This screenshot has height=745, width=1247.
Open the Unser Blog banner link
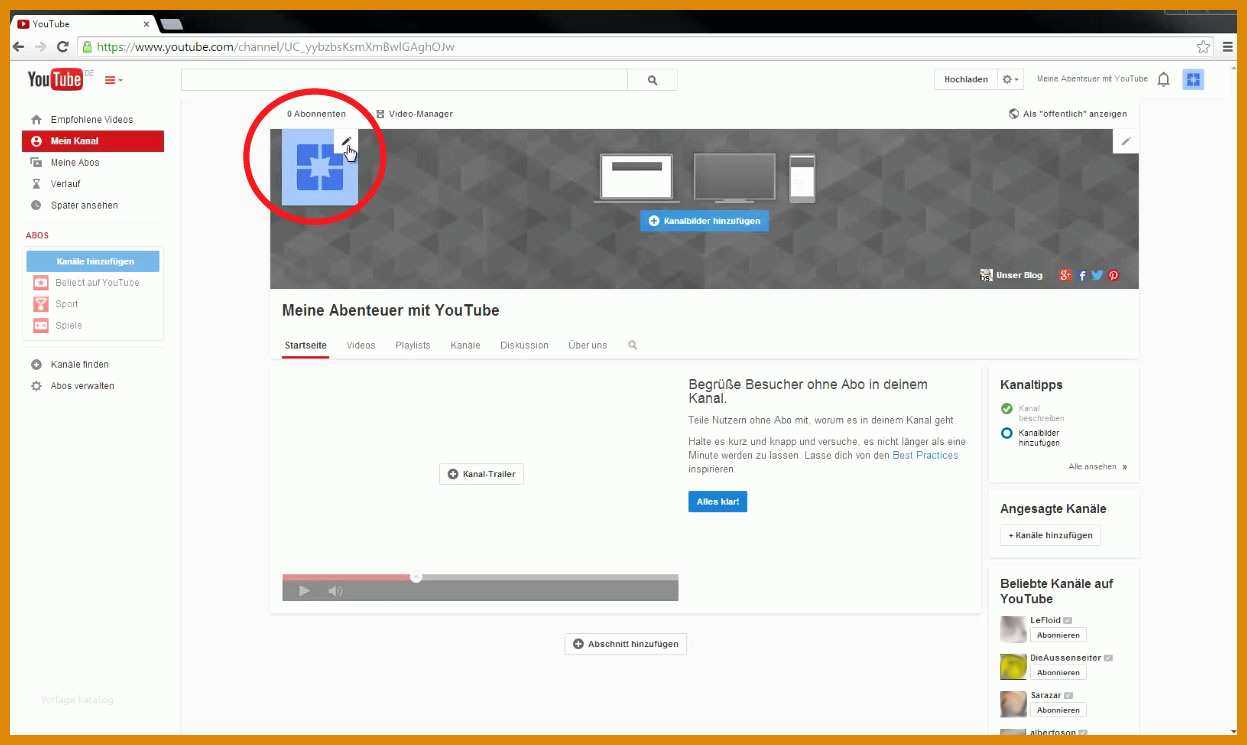(1012, 275)
